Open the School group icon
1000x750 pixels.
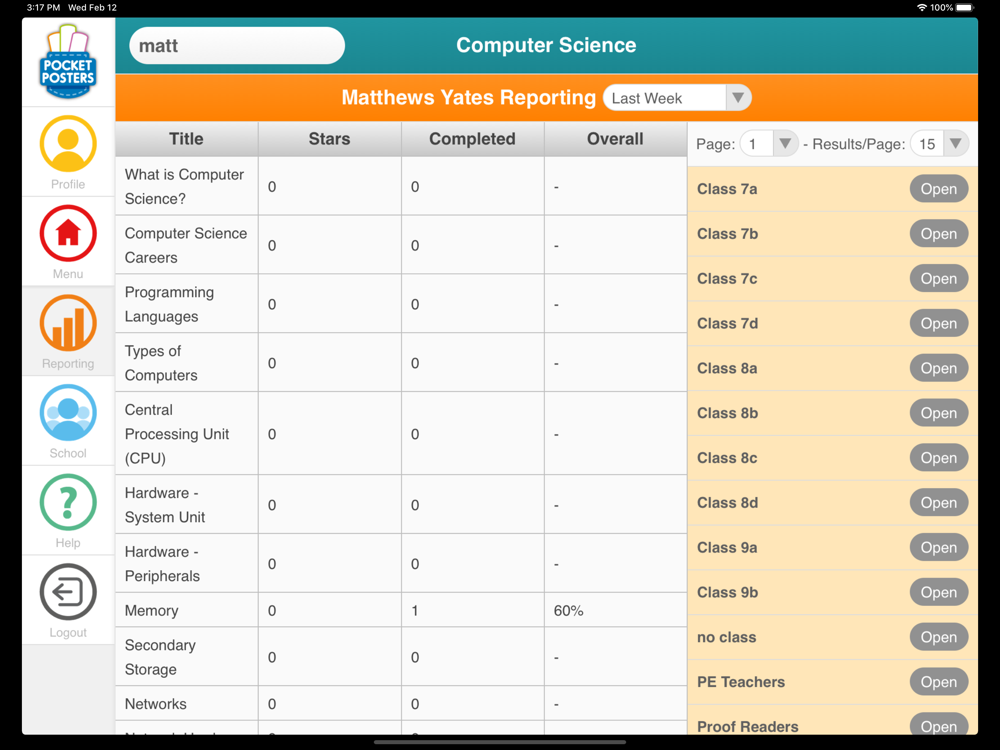(x=68, y=413)
